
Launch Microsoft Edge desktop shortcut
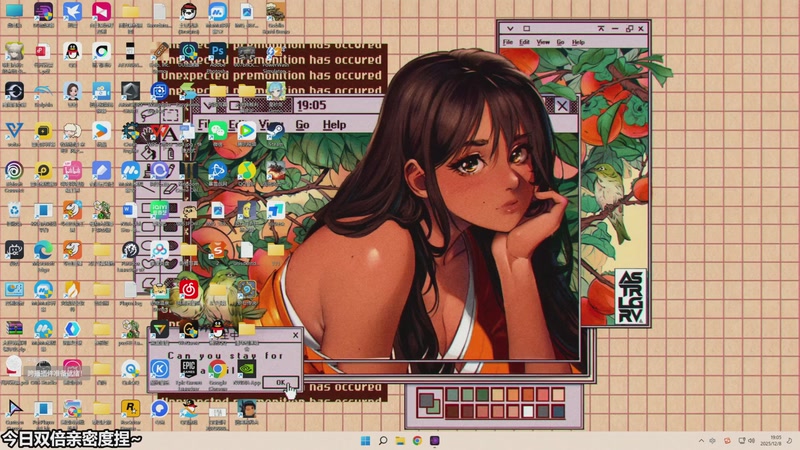tap(43, 250)
